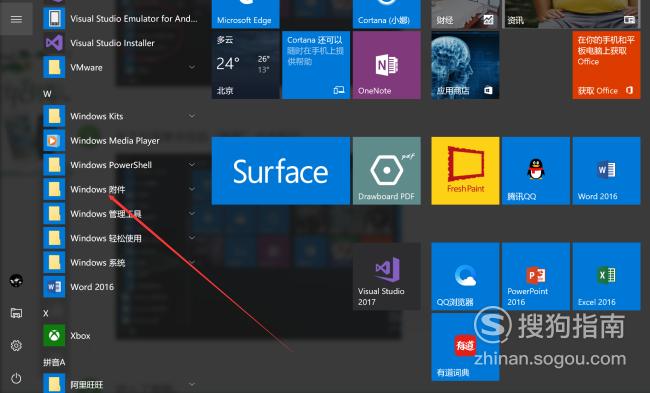Open the hamburger menu icon
This screenshot has width=650, height=393.
click(16, 19)
